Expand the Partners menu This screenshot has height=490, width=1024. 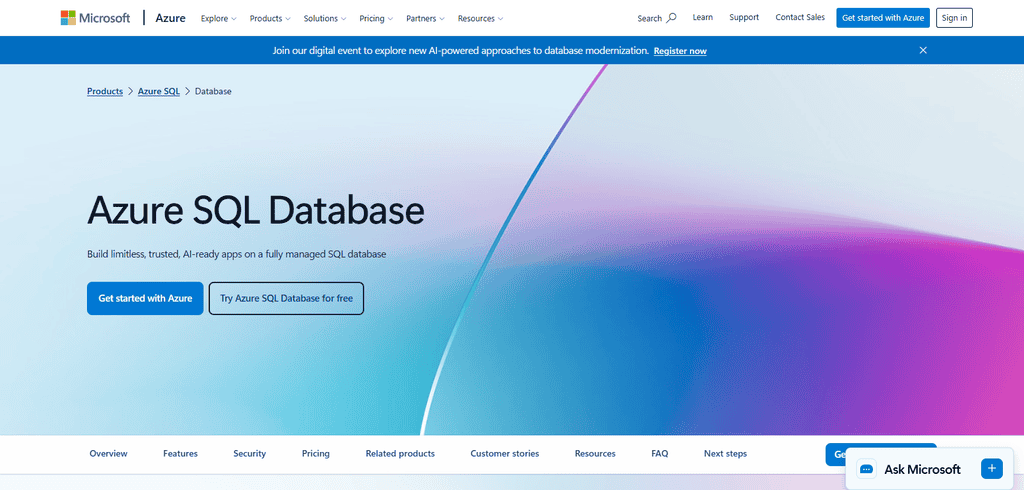pyautogui.click(x=425, y=18)
